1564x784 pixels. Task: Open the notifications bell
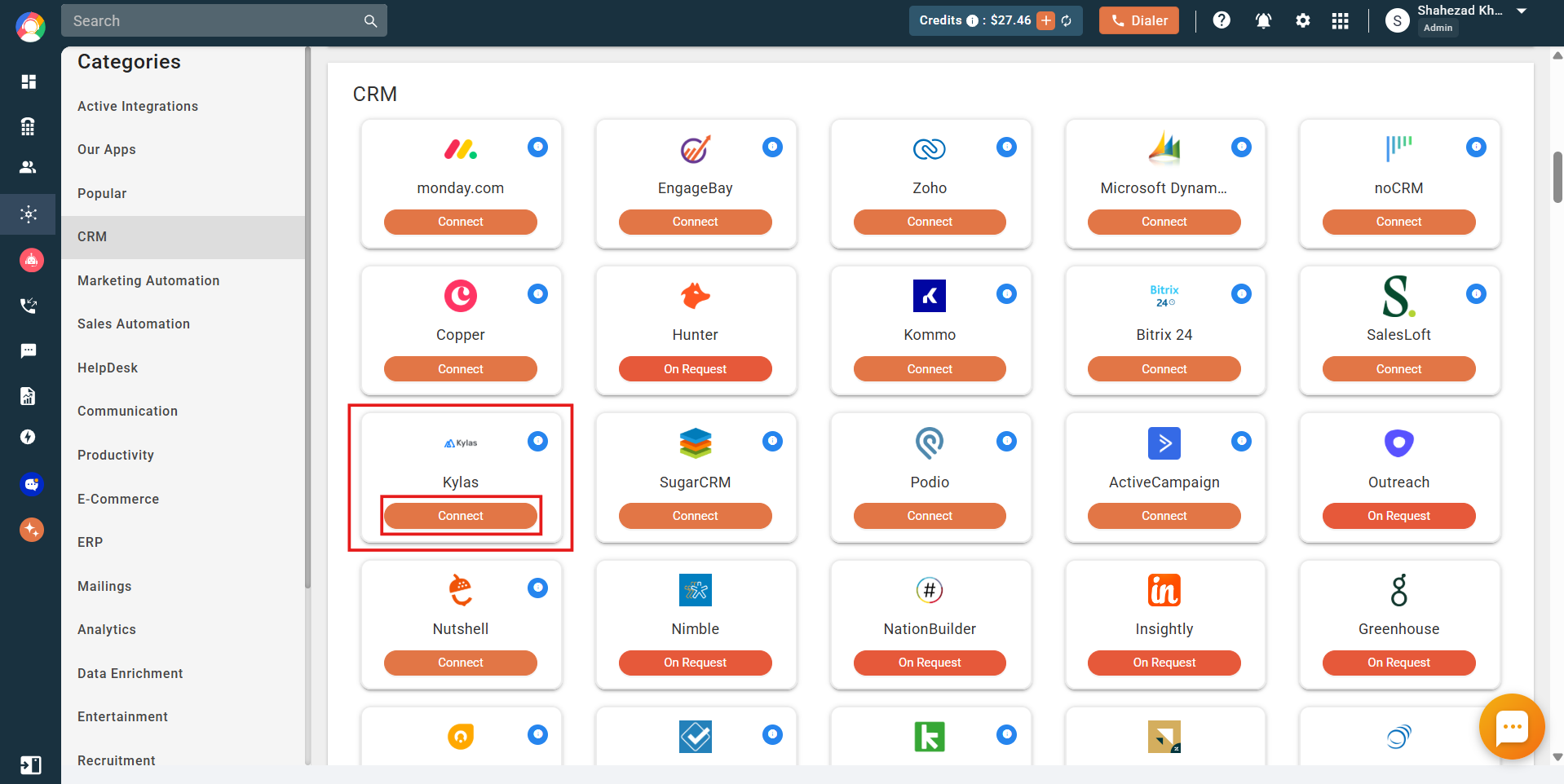[x=1263, y=20]
